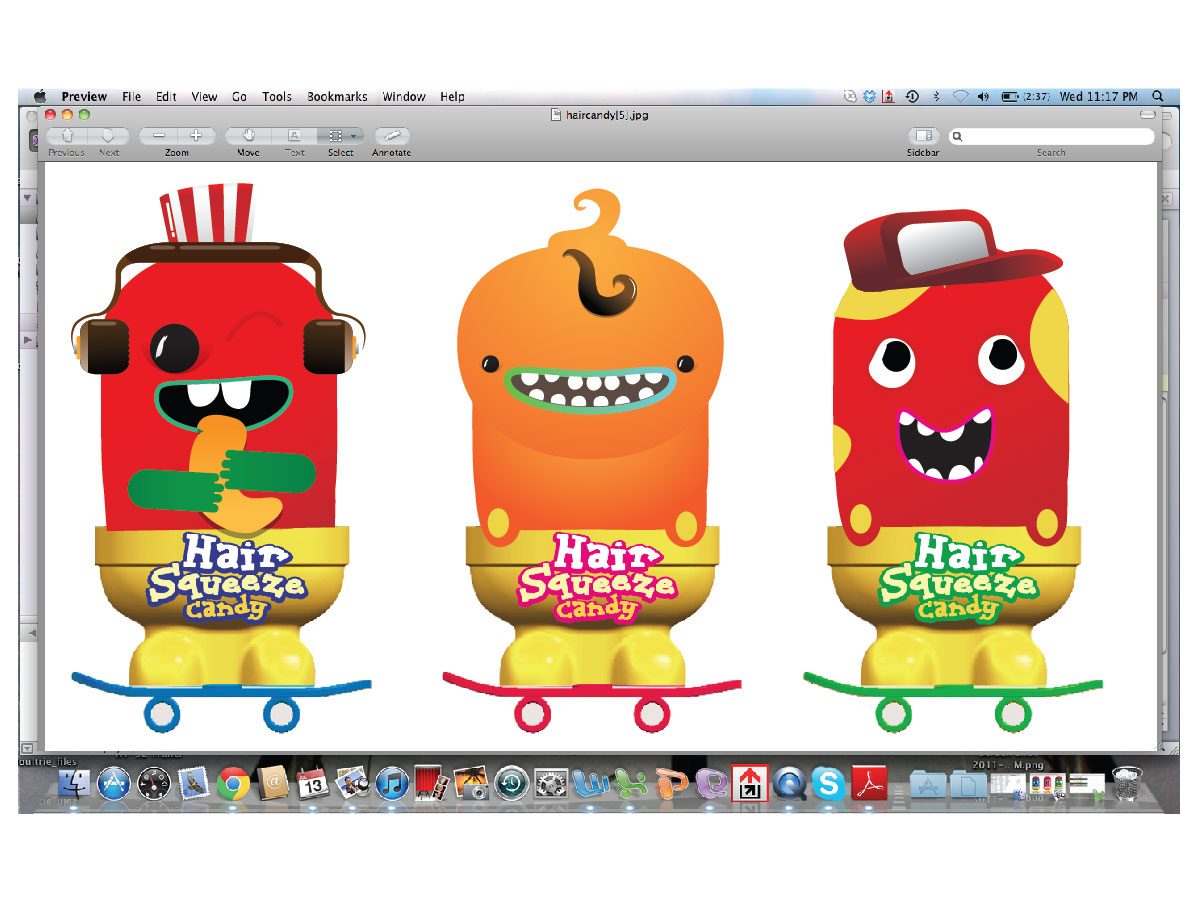Open the Bookmarks menu
Viewport: 1200px width, 900px height.
coord(337,97)
